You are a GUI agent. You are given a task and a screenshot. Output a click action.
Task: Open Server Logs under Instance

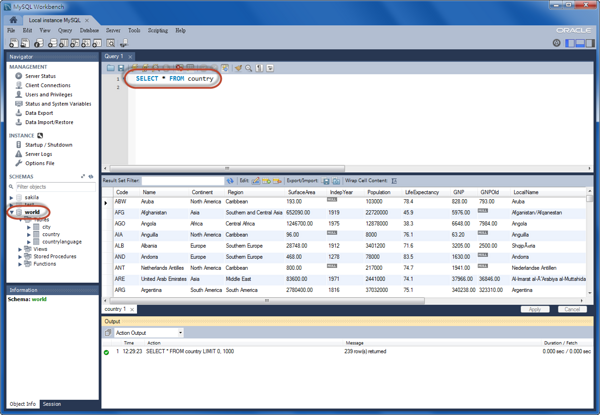pyautogui.click(x=39, y=154)
